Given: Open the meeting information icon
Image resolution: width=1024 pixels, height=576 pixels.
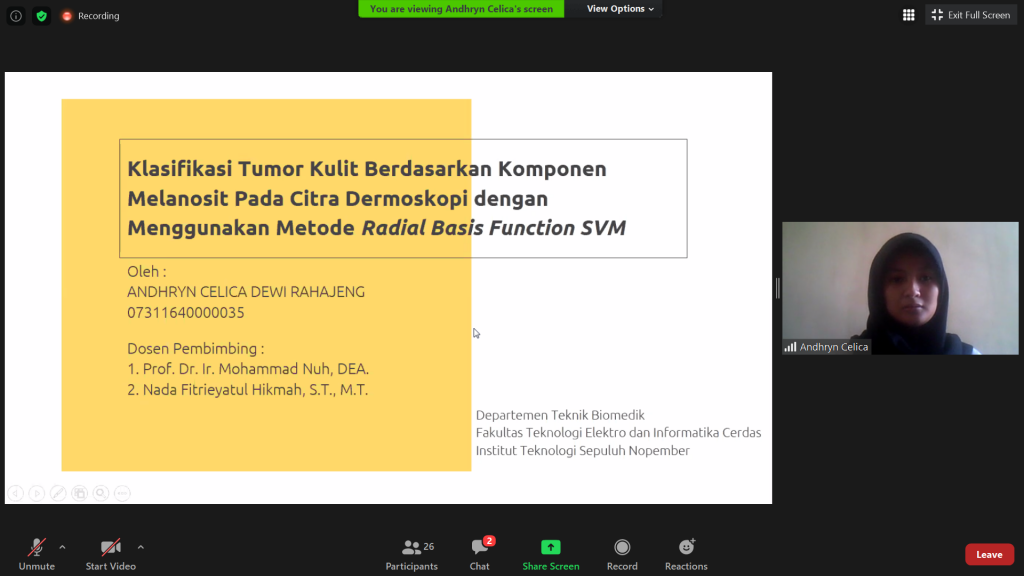Looking at the screenshot, I should [16, 16].
